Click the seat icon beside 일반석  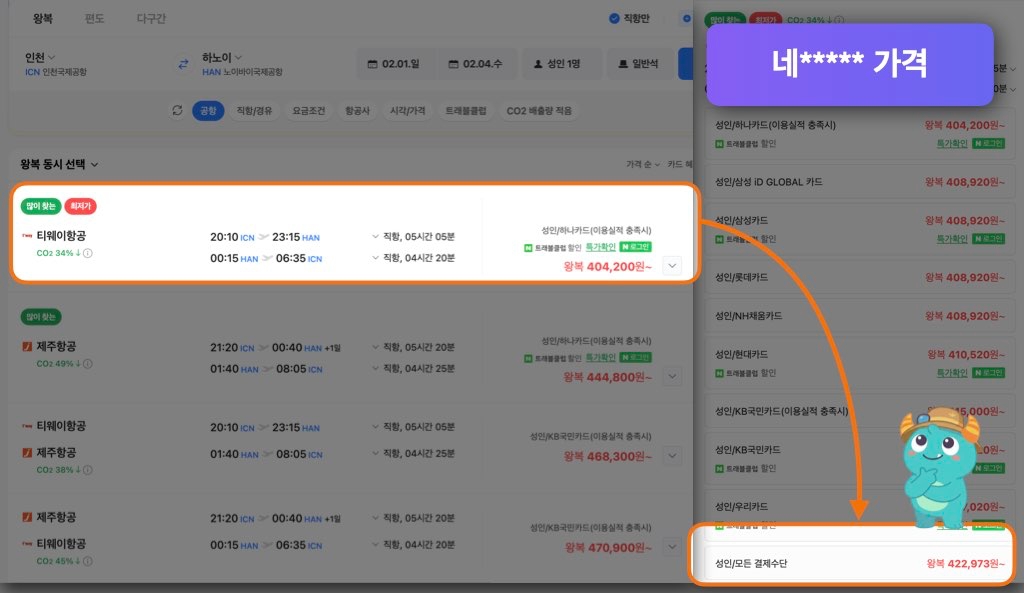click(x=620, y=63)
